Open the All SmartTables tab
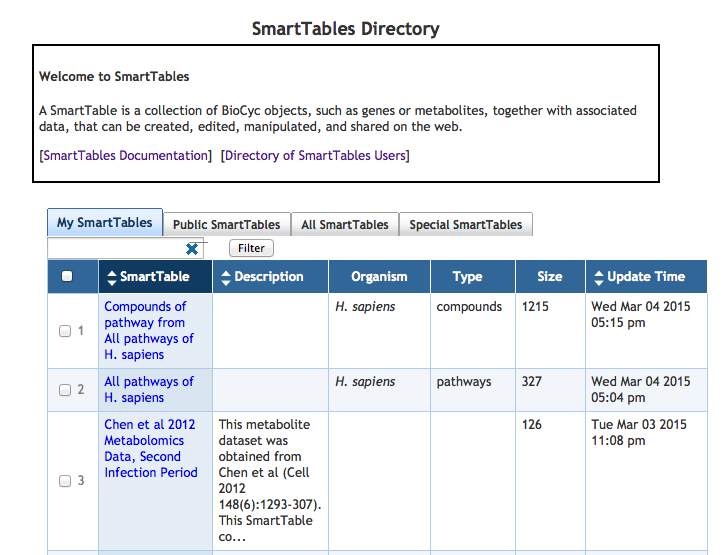Image resolution: width=724 pixels, height=555 pixels. [x=344, y=225]
